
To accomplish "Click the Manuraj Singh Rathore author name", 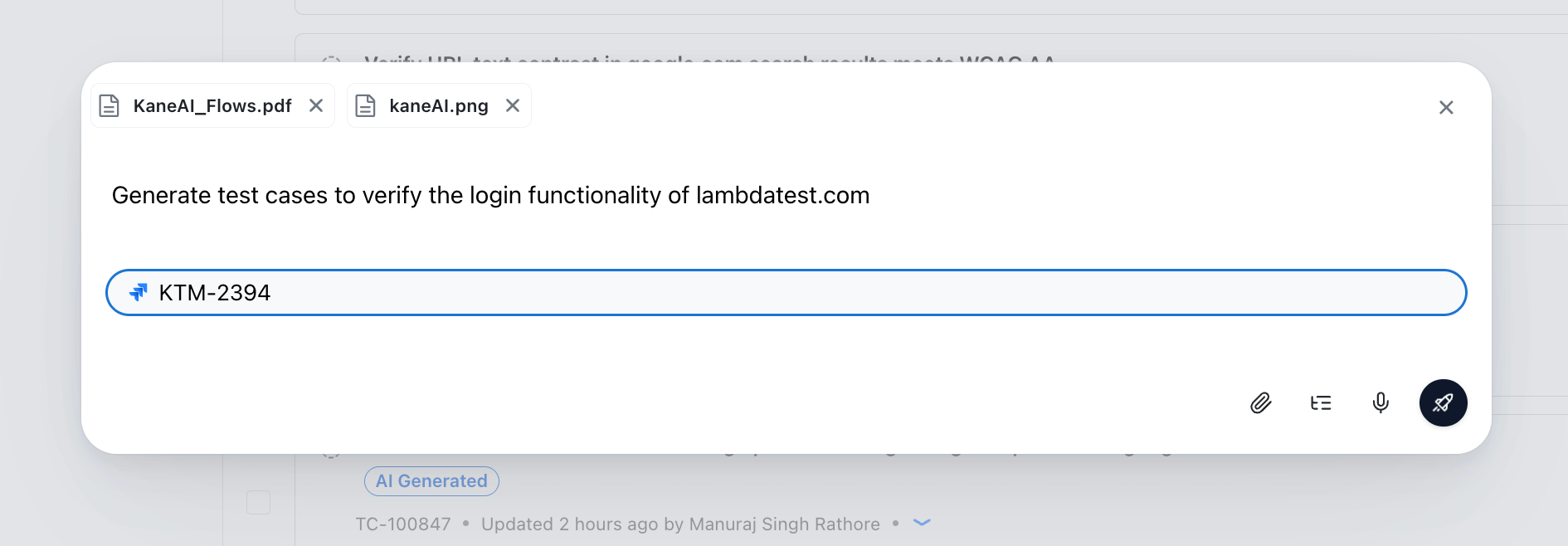I will 783,524.
